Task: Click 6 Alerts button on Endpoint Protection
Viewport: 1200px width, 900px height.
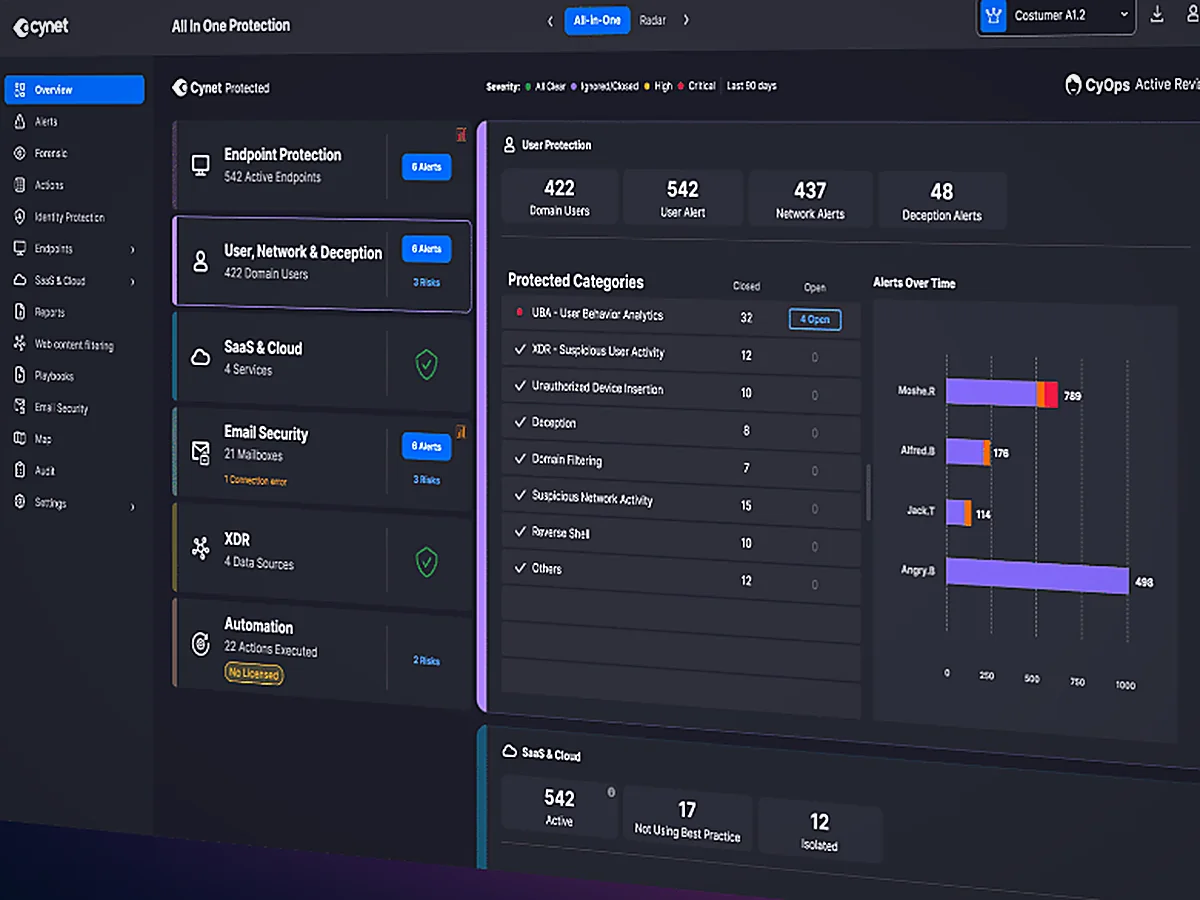Action: [427, 167]
